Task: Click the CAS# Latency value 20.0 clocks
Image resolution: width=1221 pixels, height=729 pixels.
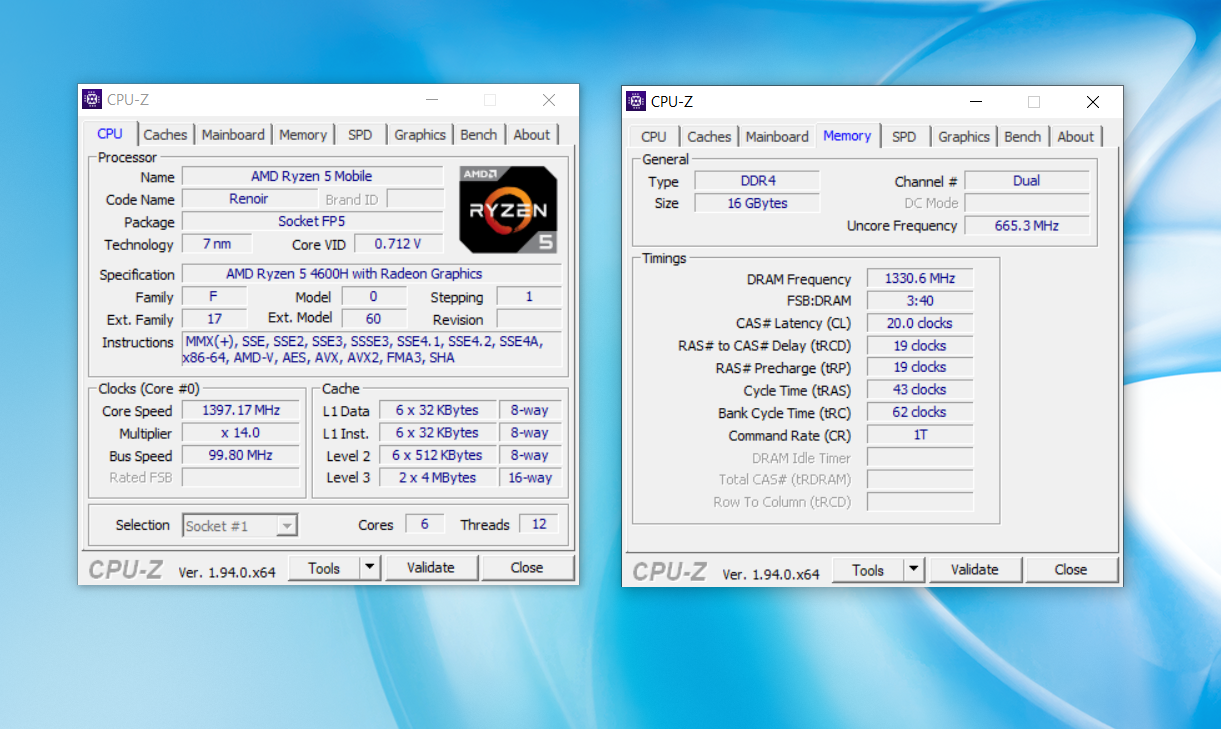Action: click(x=920, y=323)
